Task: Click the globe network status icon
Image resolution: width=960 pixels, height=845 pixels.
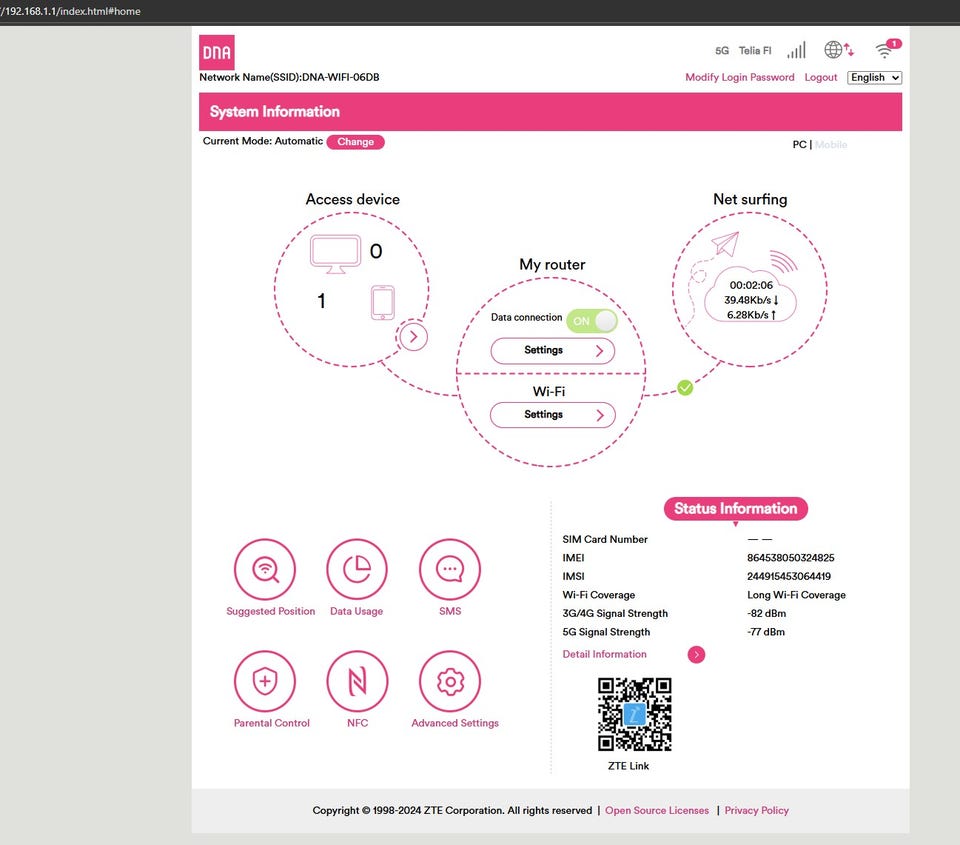Action: pyautogui.click(x=839, y=50)
